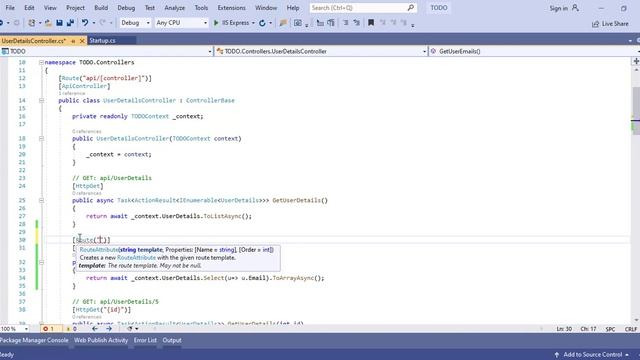Click the code cleanup broom icon
The width and height of the screenshot is (640, 360).
point(130,329)
